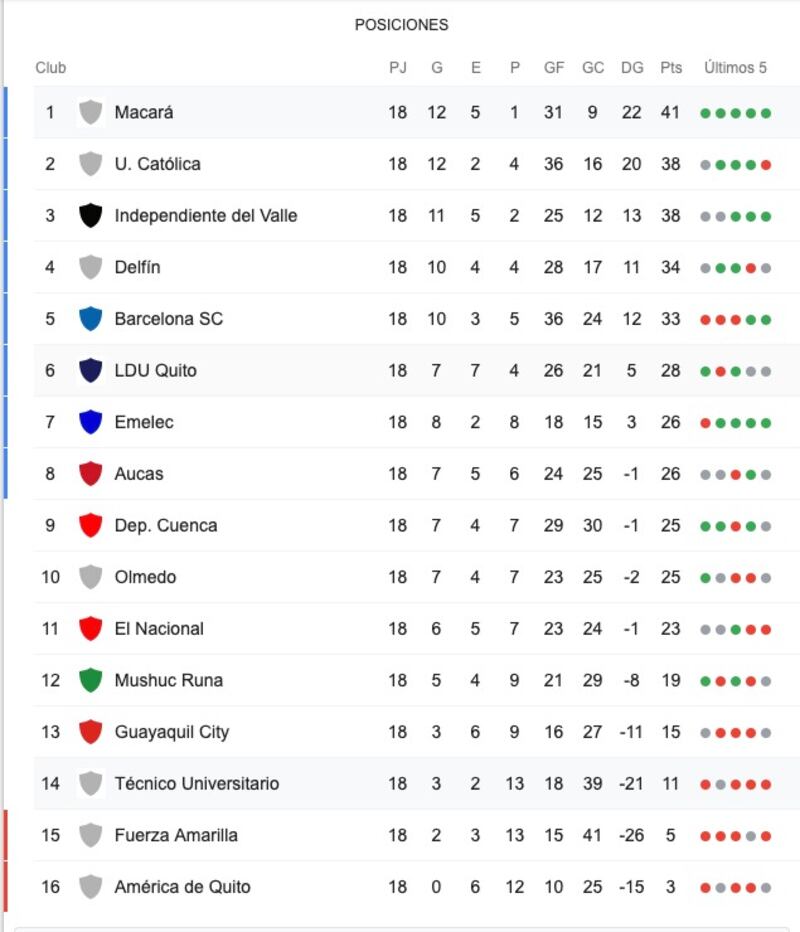Click the Barcelona SC blue shield icon

point(90,319)
